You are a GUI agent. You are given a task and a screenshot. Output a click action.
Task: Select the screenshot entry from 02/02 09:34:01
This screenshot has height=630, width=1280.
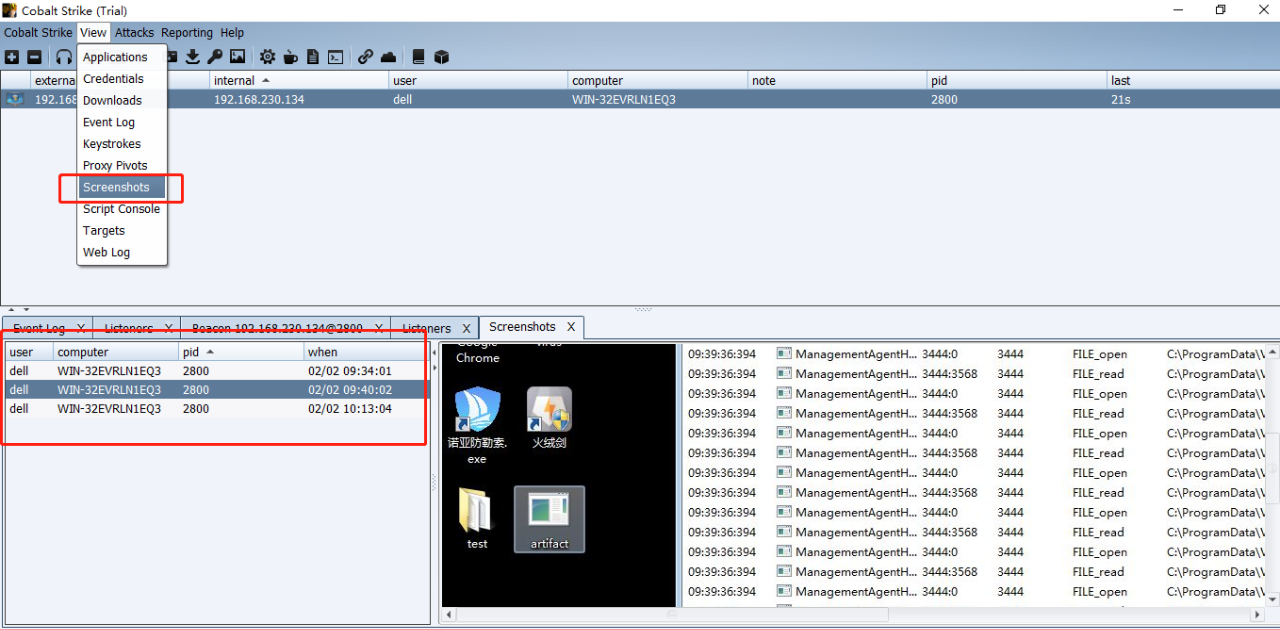coord(217,371)
